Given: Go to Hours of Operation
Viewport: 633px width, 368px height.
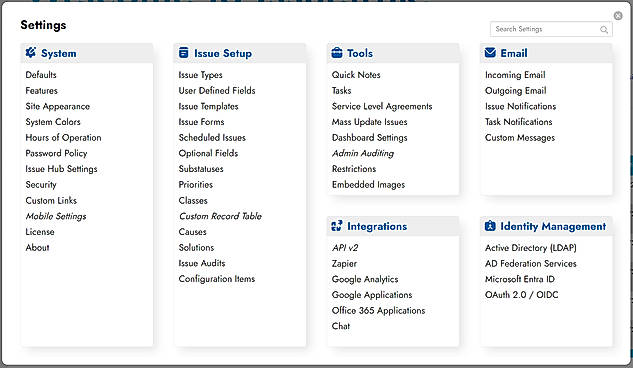Looking at the screenshot, I should coord(63,138).
